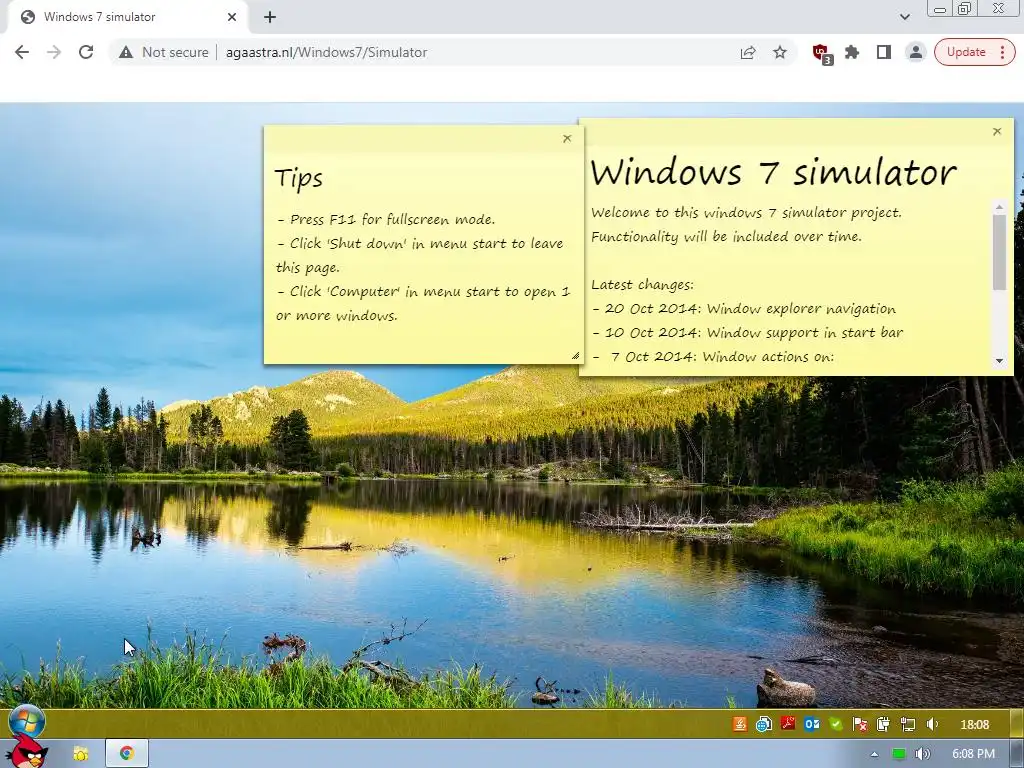Select the Windows 7 simulator tab

[x=127, y=17]
